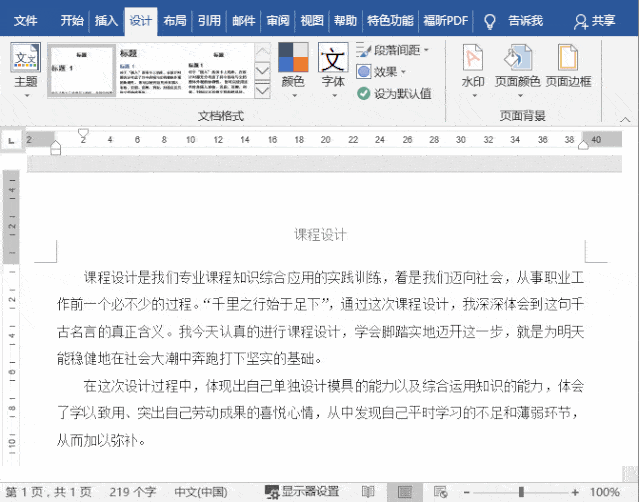
Task: Switch to the 开始 tab
Action: [x=72, y=21]
